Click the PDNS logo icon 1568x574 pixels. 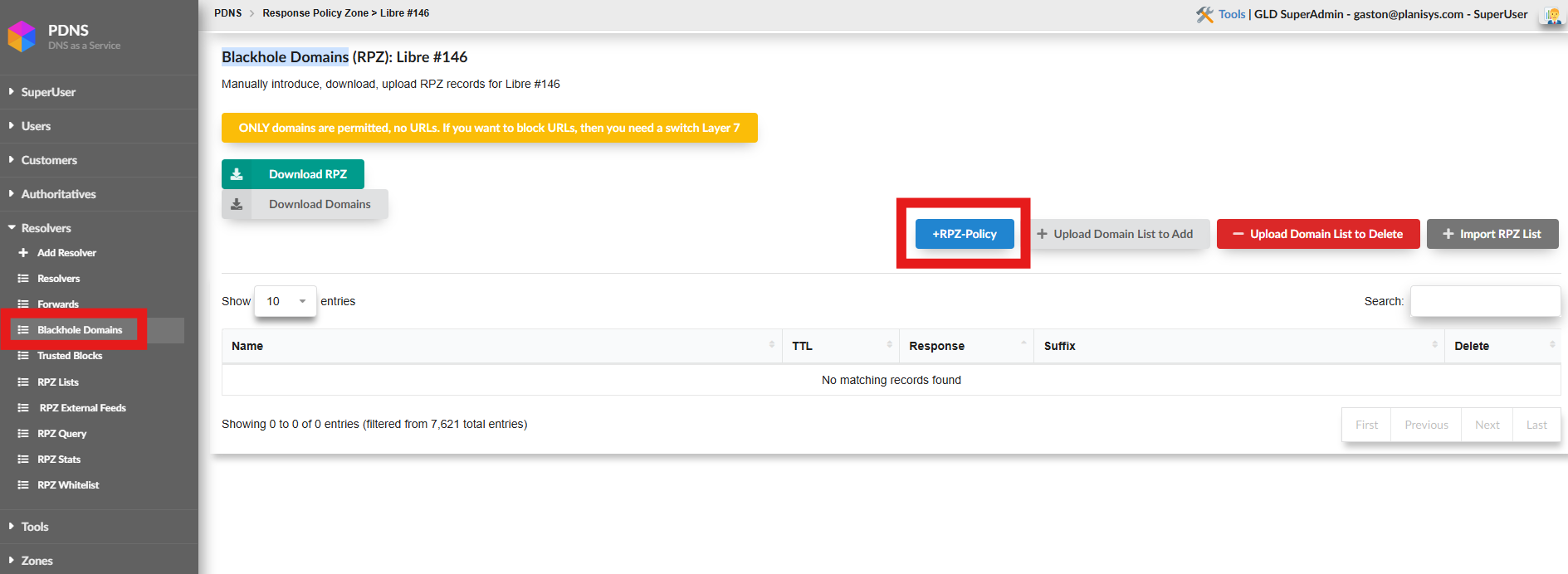tap(22, 36)
